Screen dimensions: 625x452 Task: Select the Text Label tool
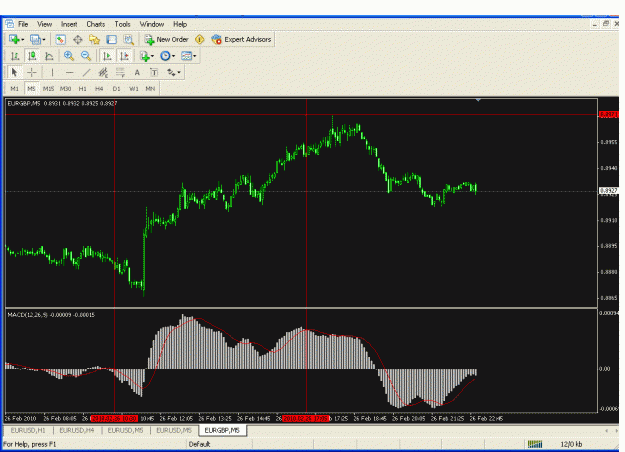[154, 73]
